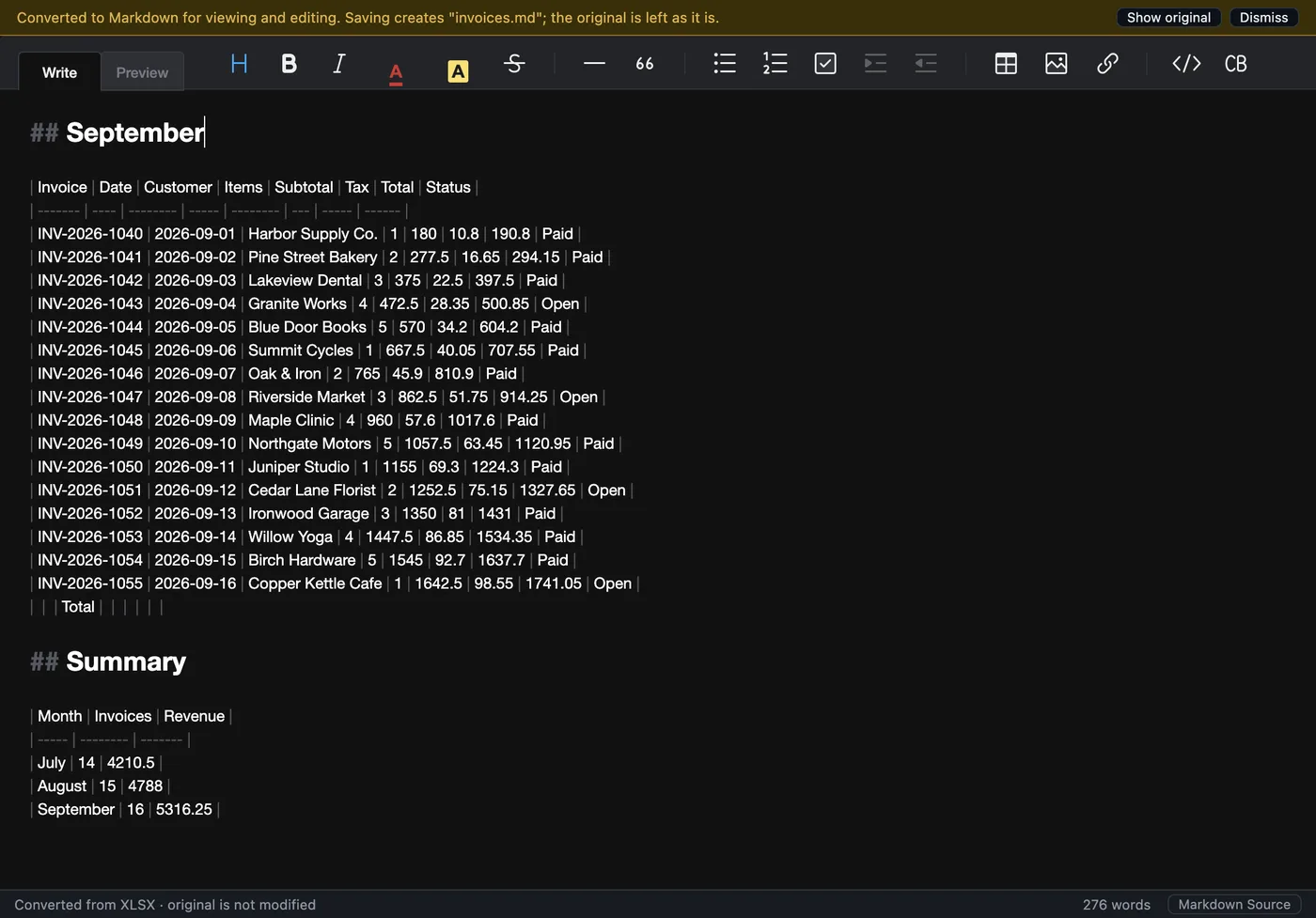Insert a CB code block
Screen dimensions: 1316x918
[x=1236, y=64]
